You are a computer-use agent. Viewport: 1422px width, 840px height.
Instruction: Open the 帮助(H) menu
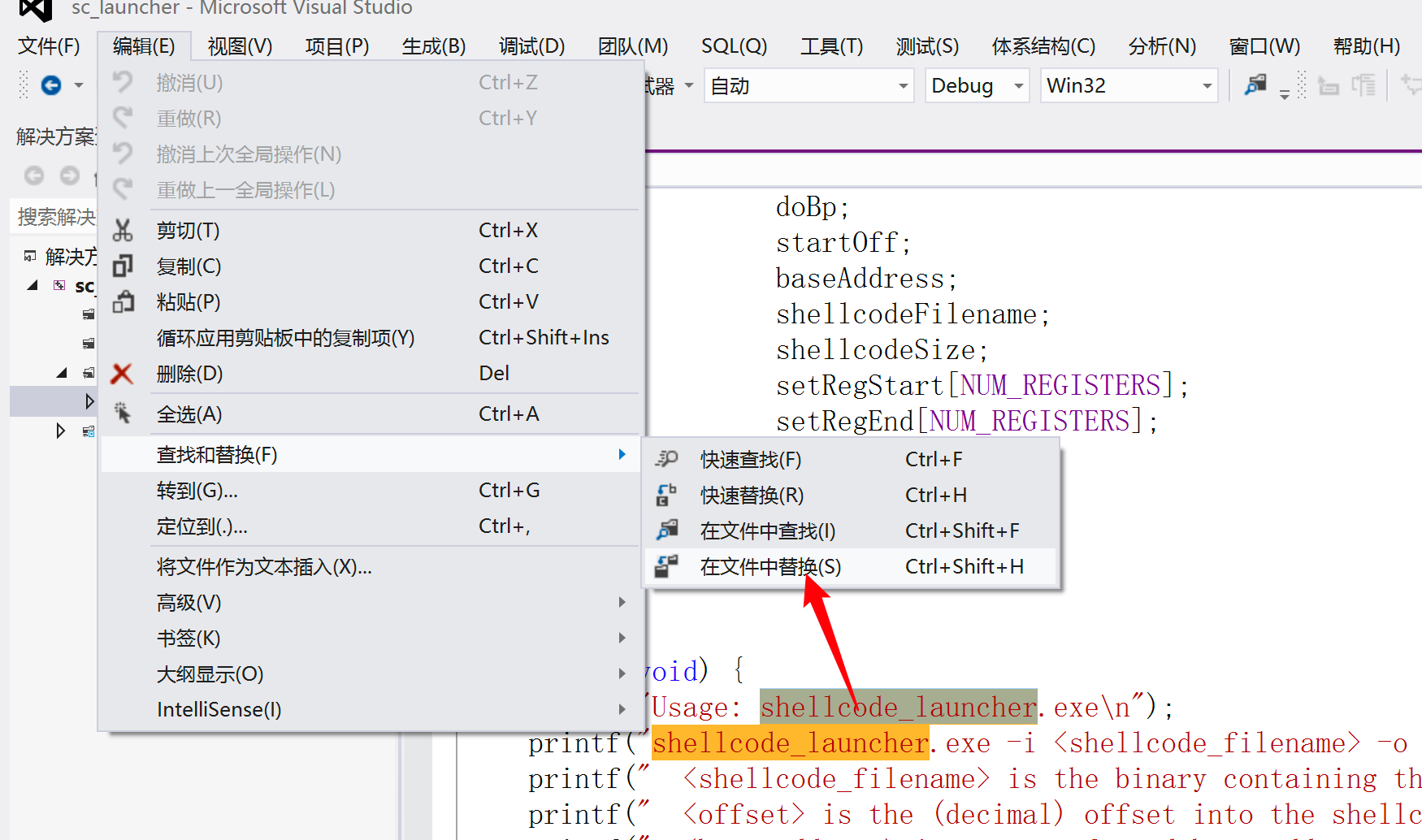[x=1367, y=46]
